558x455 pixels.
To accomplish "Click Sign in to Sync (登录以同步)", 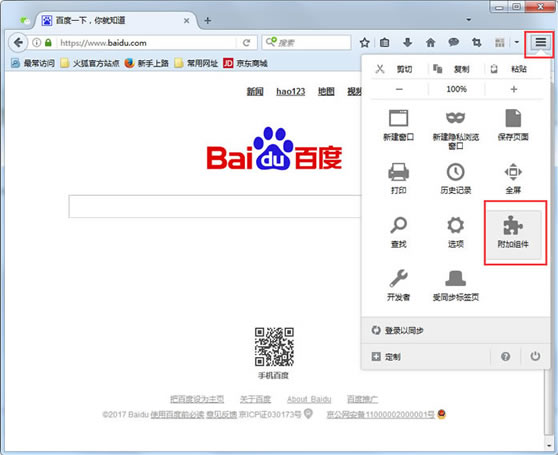I will [456, 330].
